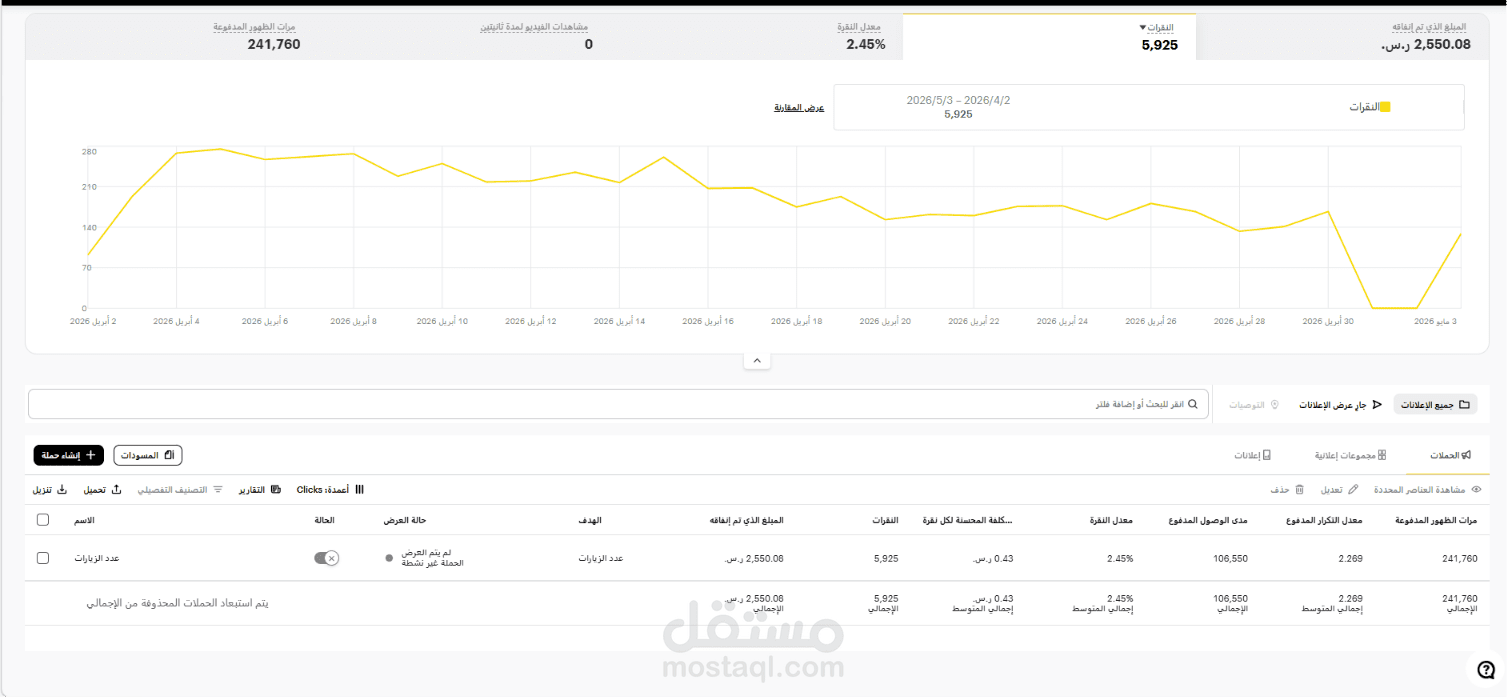Screen dimensions: 1507x697
Task: Click the eye icon 'مشاهدة العناصر المحددة'
Action: point(1476,489)
